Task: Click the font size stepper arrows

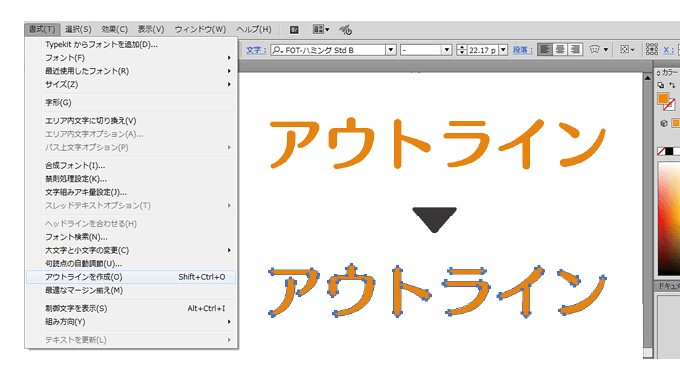Action: click(462, 50)
